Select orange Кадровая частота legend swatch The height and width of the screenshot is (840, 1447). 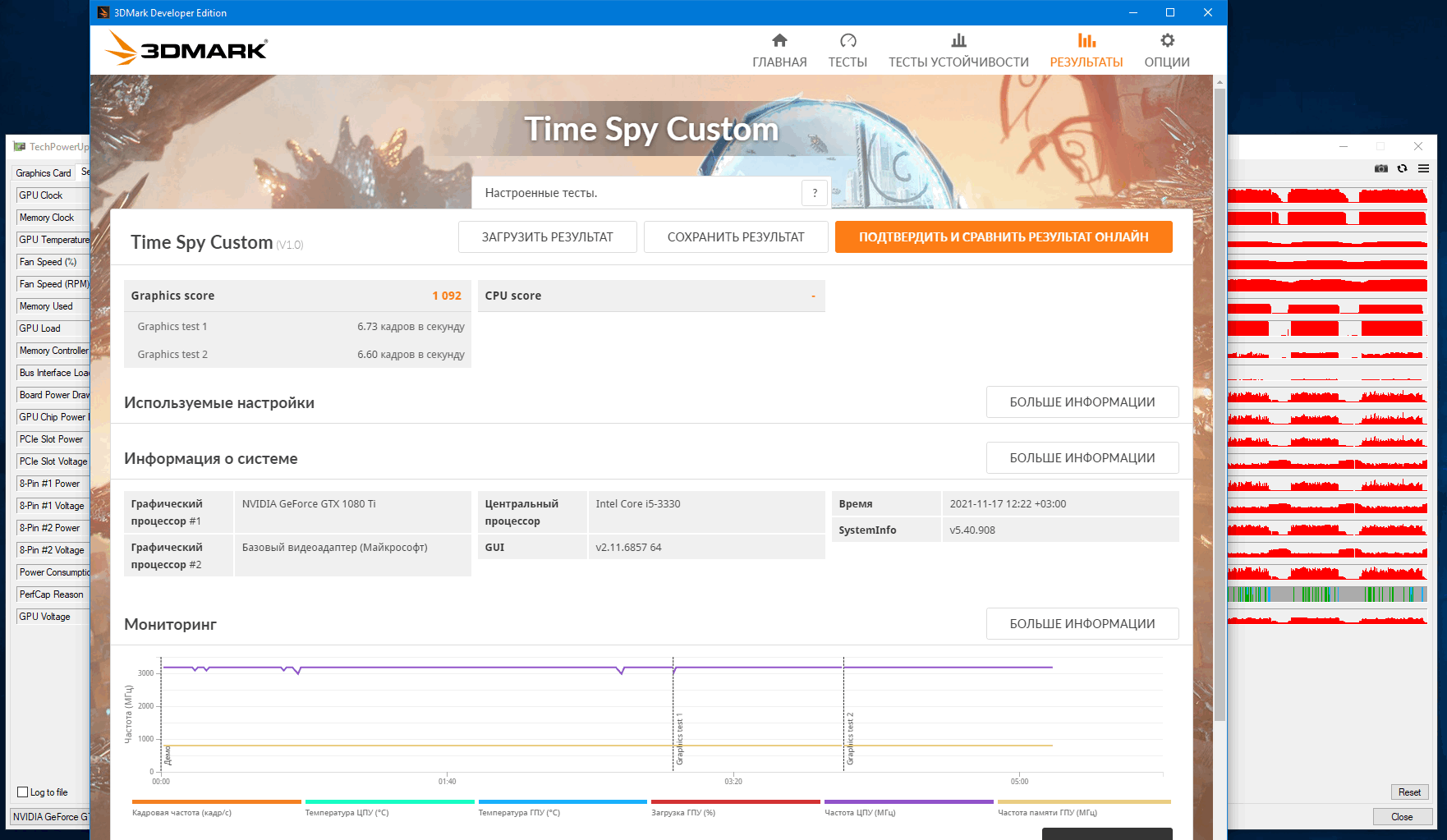coord(217,802)
